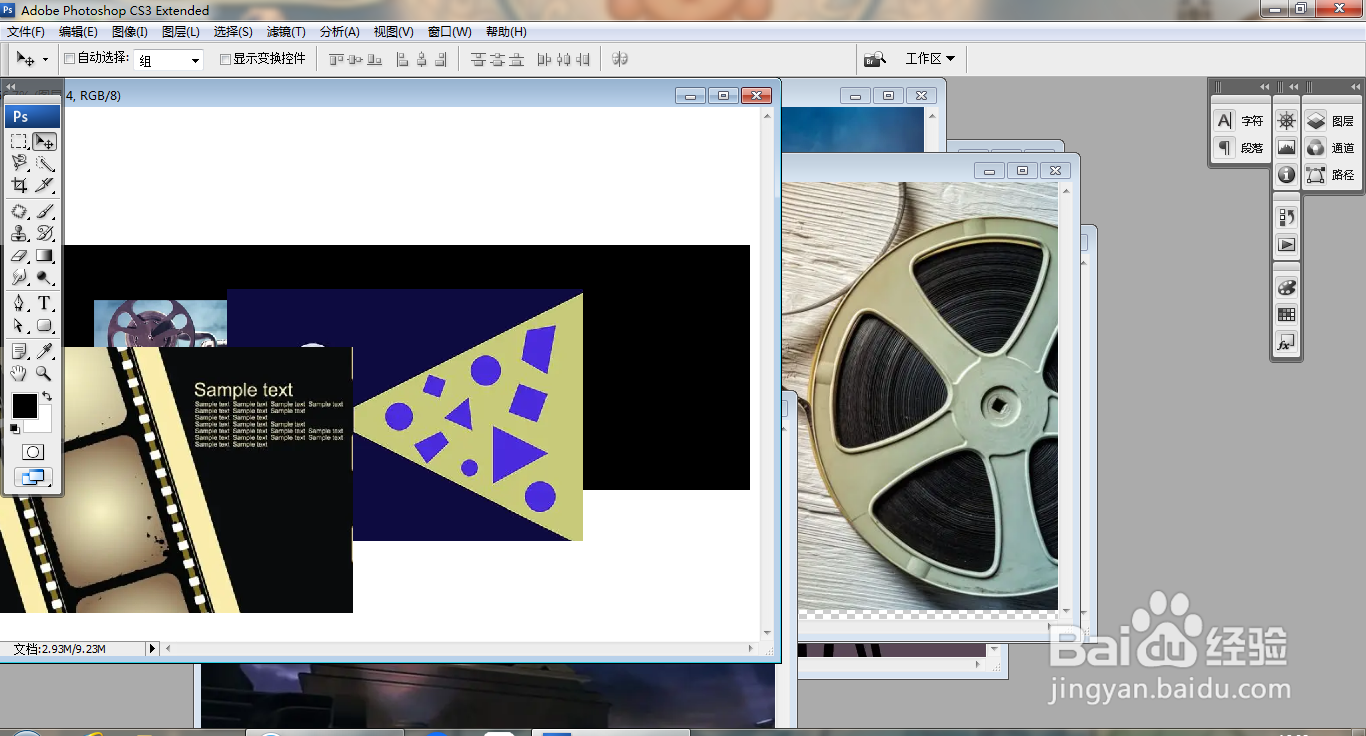This screenshot has height=736, width=1366.
Task: Click the background color swatch
Action: click(x=43, y=423)
